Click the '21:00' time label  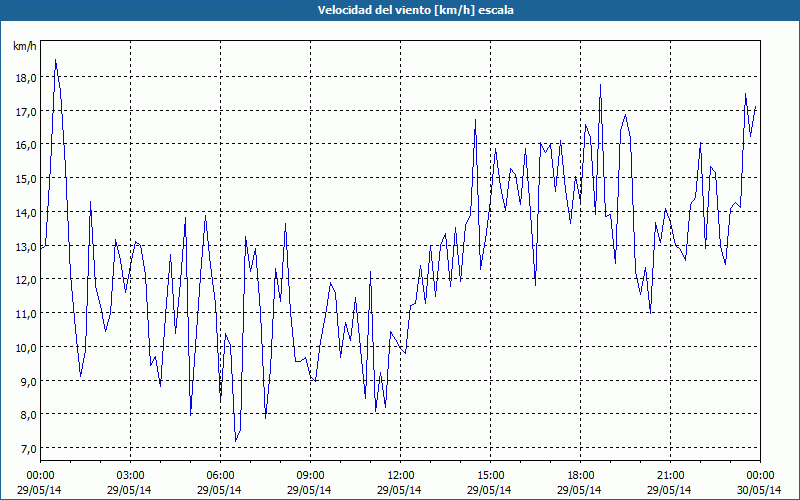click(x=670, y=476)
